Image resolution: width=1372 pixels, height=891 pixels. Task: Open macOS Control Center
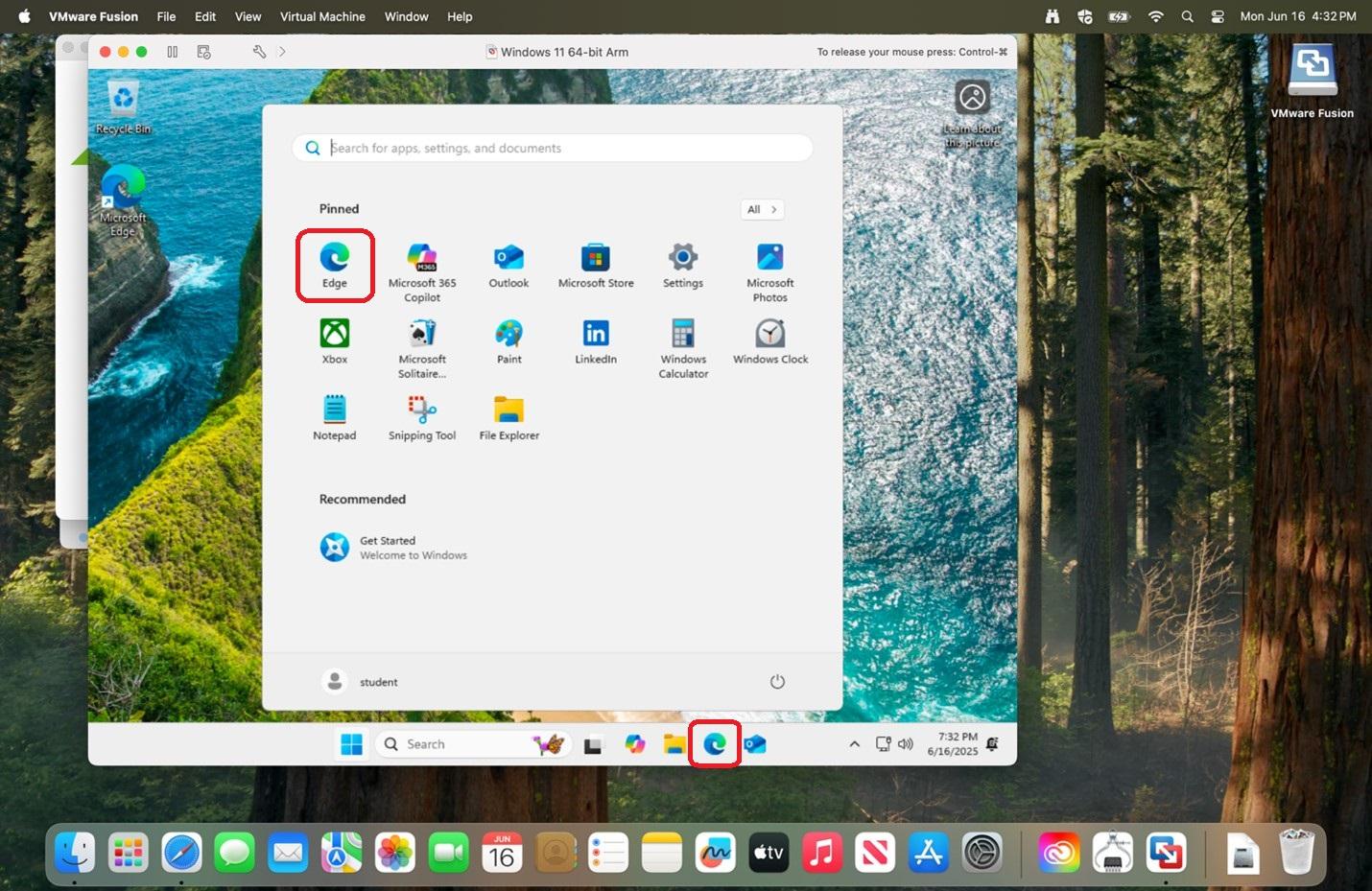[x=1218, y=16]
